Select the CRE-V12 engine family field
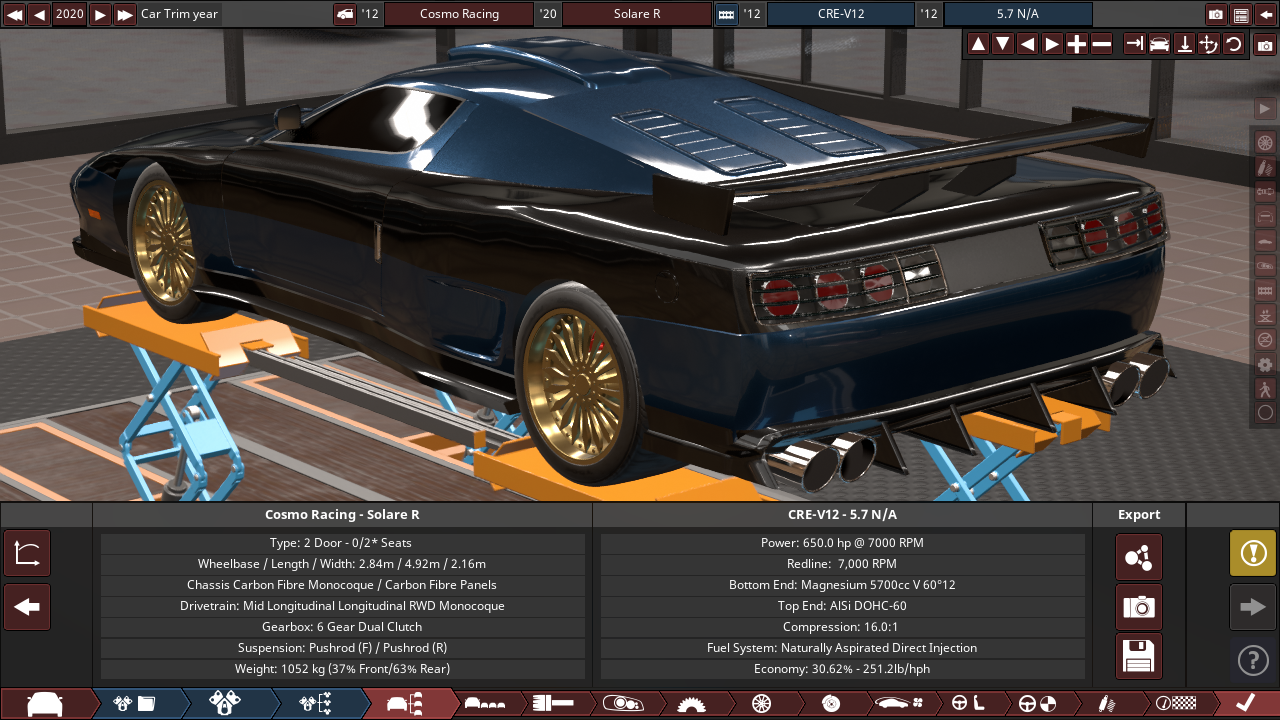 coord(841,14)
